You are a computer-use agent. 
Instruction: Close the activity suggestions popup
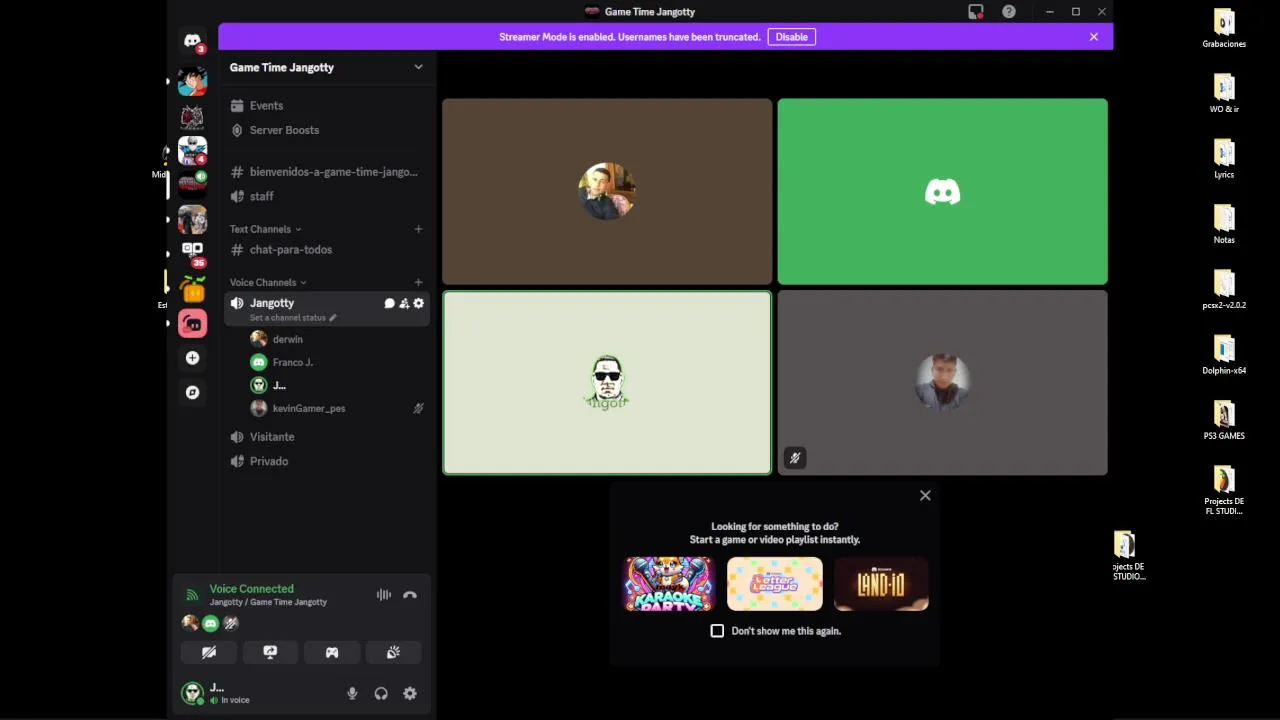pyautogui.click(x=925, y=495)
